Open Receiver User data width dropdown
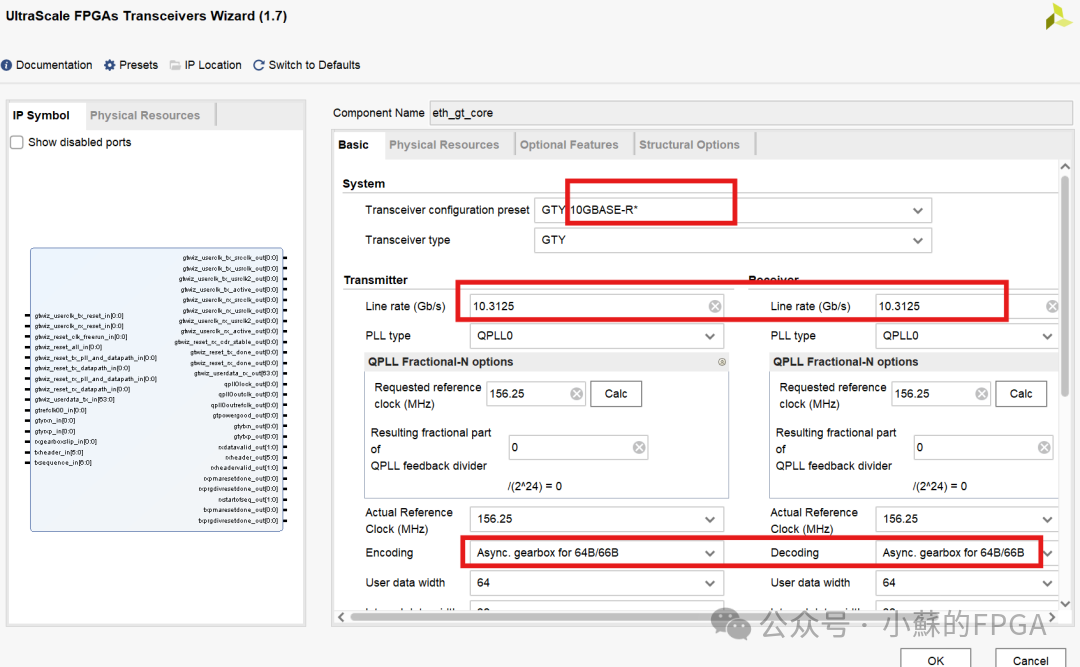Viewport: 1080px width, 667px height. click(x=1047, y=583)
